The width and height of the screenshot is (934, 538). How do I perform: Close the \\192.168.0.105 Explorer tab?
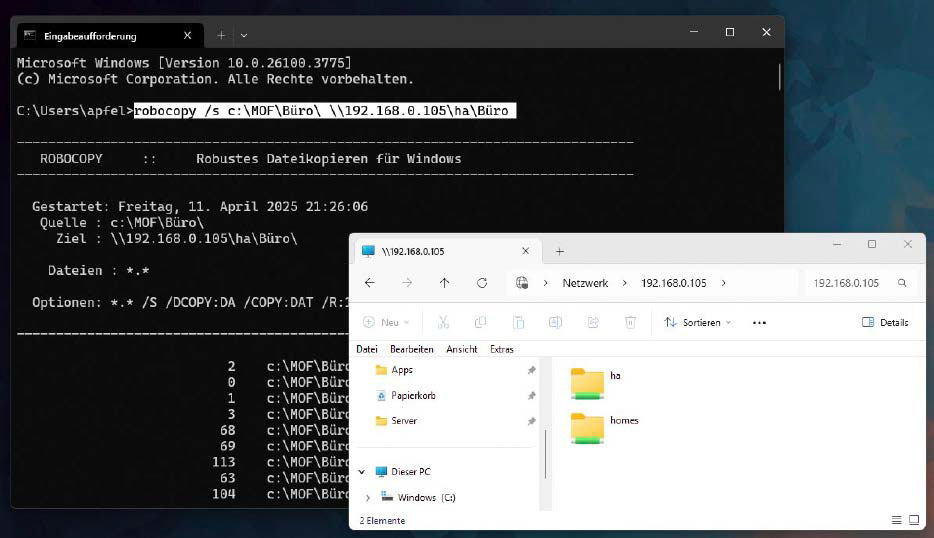pos(525,251)
